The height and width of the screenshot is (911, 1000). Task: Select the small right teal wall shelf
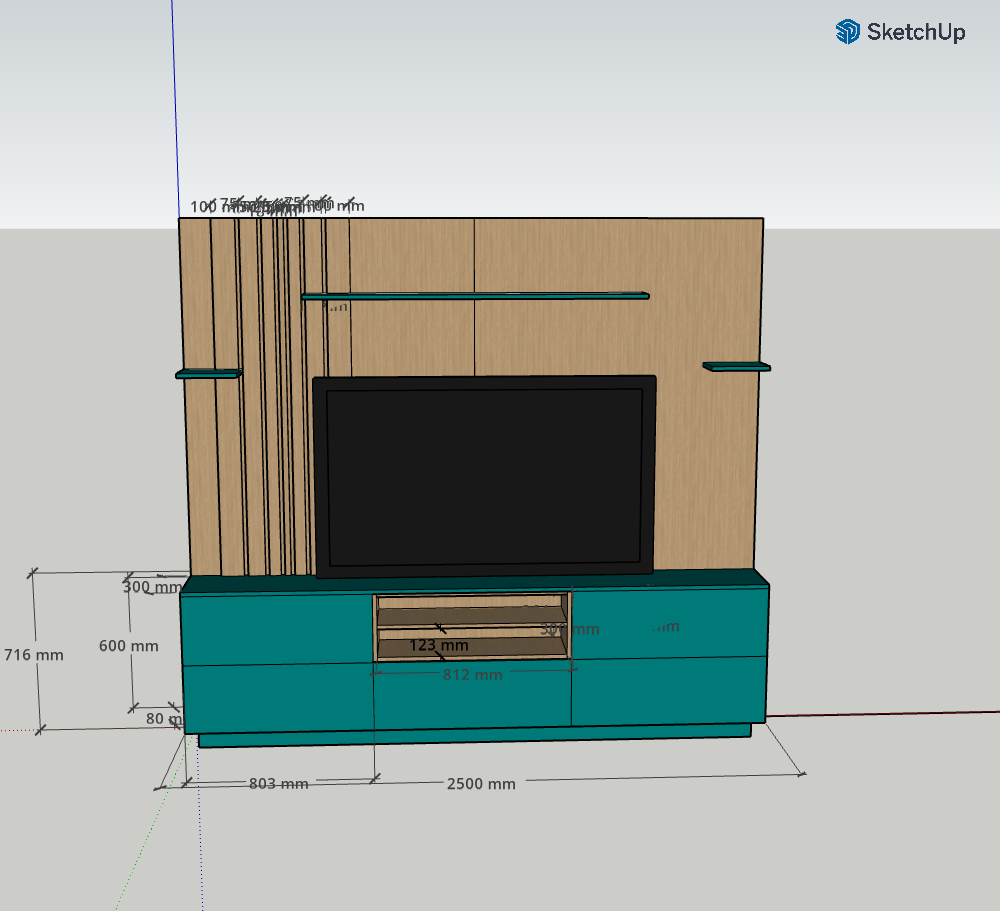[x=737, y=367]
